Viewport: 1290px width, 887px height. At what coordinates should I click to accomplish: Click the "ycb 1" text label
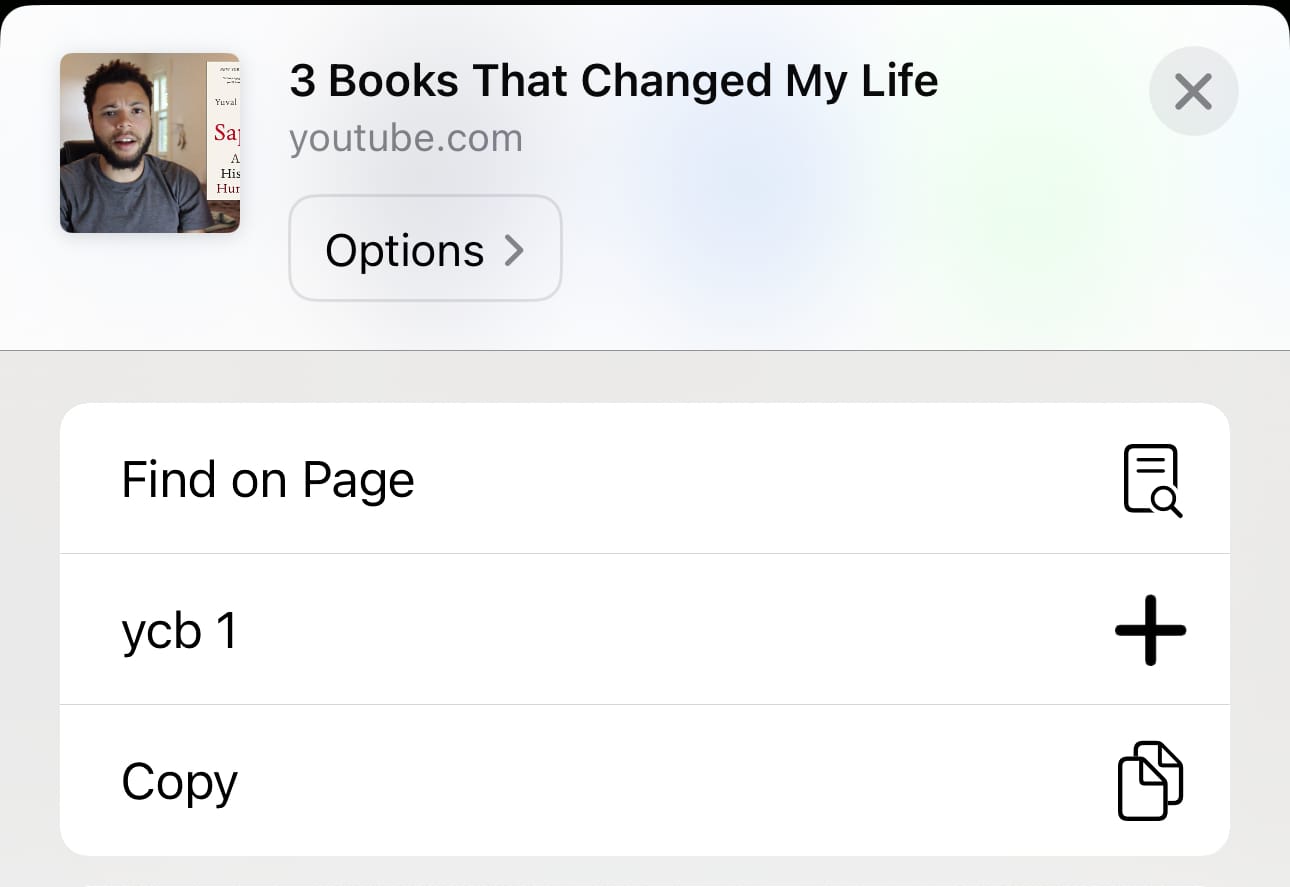[180, 631]
